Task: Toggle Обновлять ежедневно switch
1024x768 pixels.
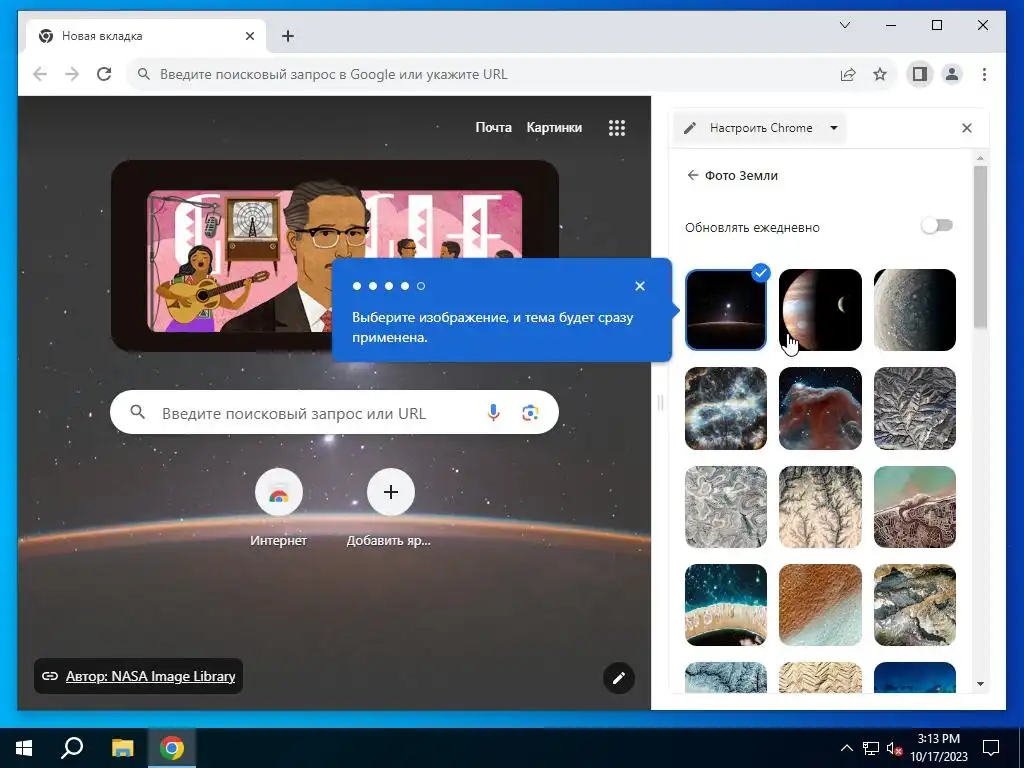Action: 937,226
